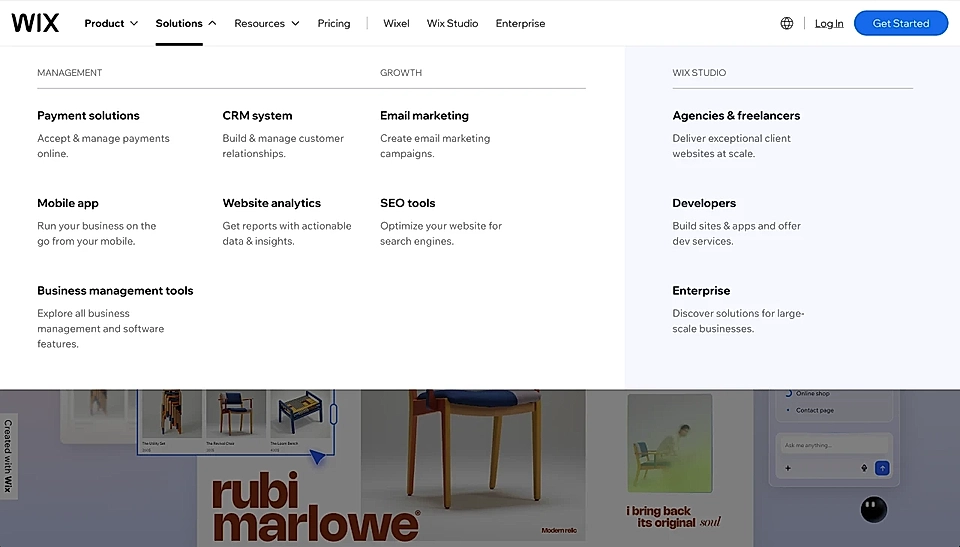Viewport: 960px width, 547px height.
Task: Click 'Discover solutions for large-scale businesses.' text
Action: click(738, 321)
